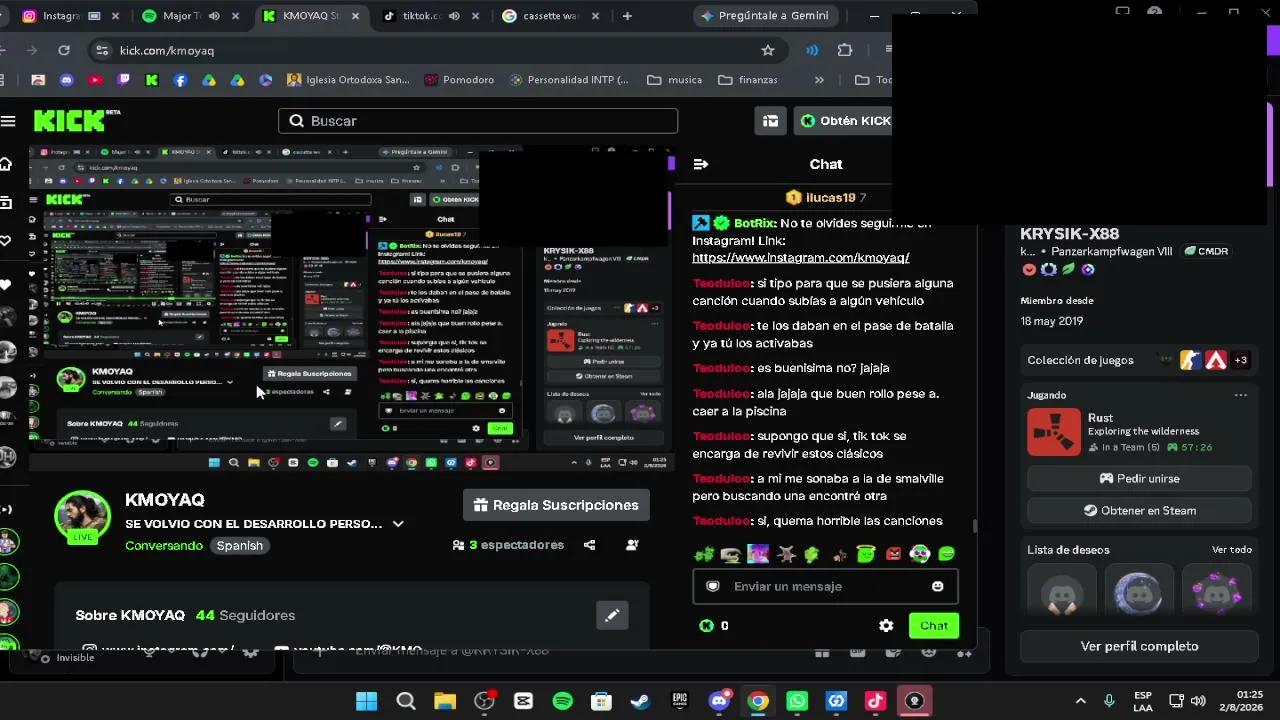Open a new browser tab
Image resolution: width=1280 pixels, height=720 pixels.
(x=627, y=16)
